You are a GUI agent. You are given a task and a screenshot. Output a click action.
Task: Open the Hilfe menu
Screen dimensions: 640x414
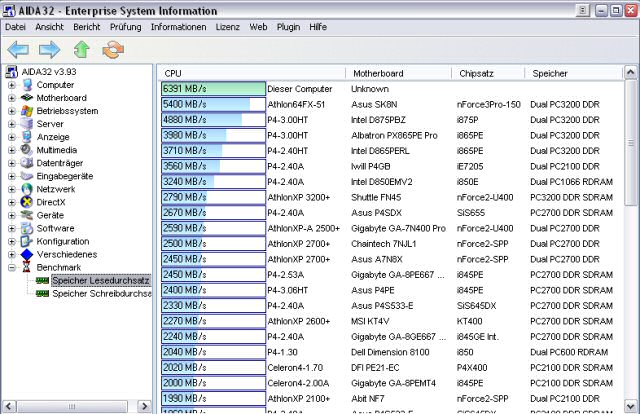(318, 27)
